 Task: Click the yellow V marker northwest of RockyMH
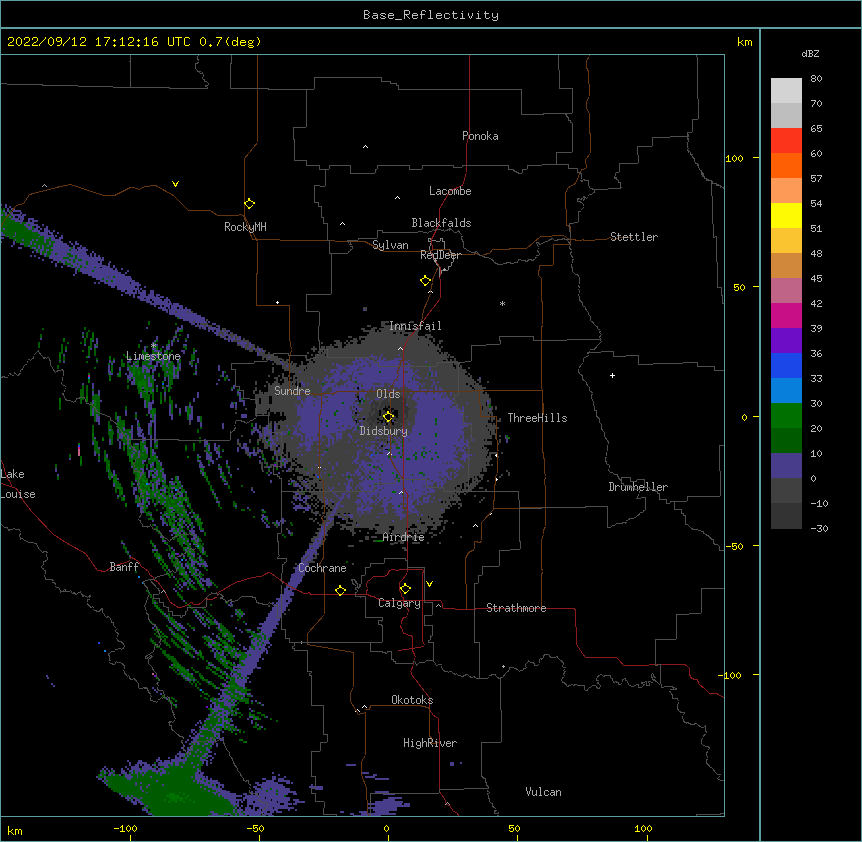[x=175, y=184]
